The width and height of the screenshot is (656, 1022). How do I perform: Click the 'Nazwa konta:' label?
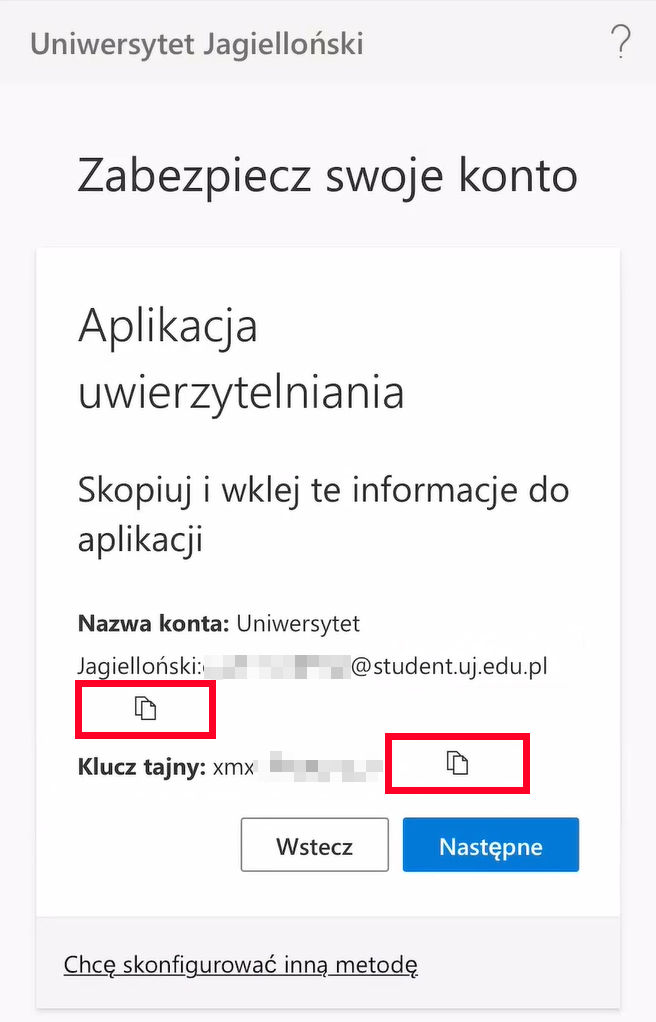[153, 624]
